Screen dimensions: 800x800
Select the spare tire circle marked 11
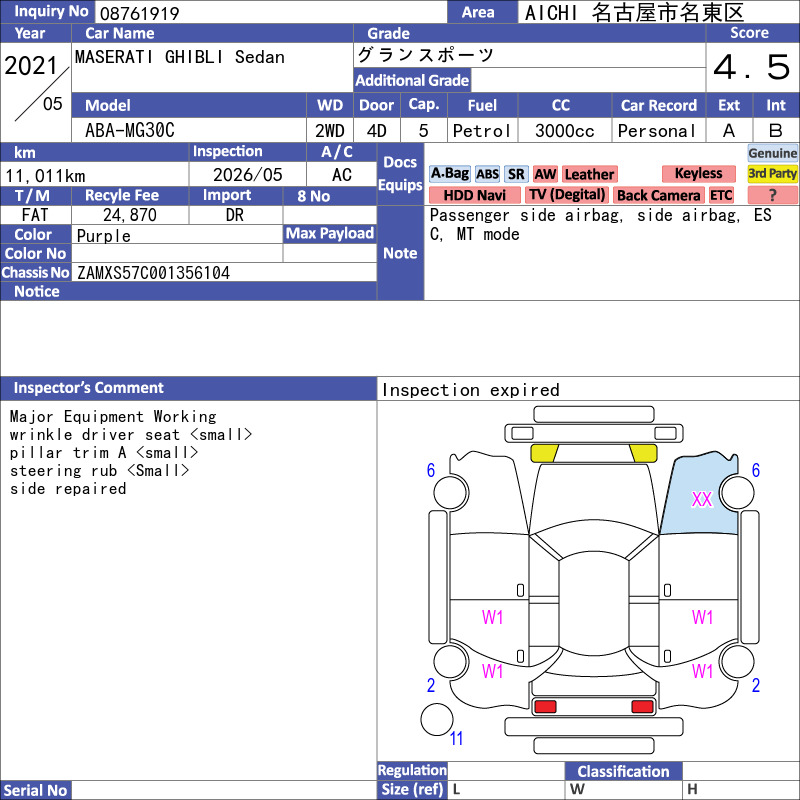click(x=437, y=719)
